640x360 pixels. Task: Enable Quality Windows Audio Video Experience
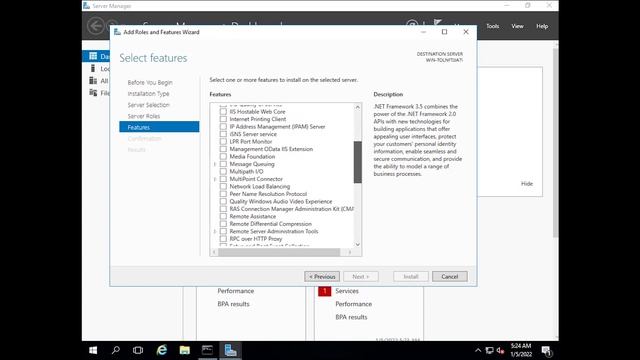tap(223, 201)
